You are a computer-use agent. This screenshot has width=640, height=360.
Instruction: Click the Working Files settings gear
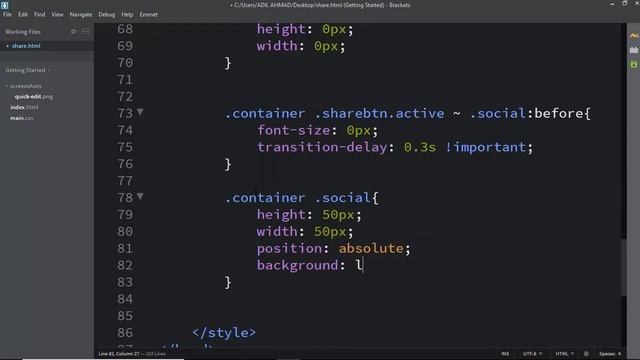click(x=73, y=31)
